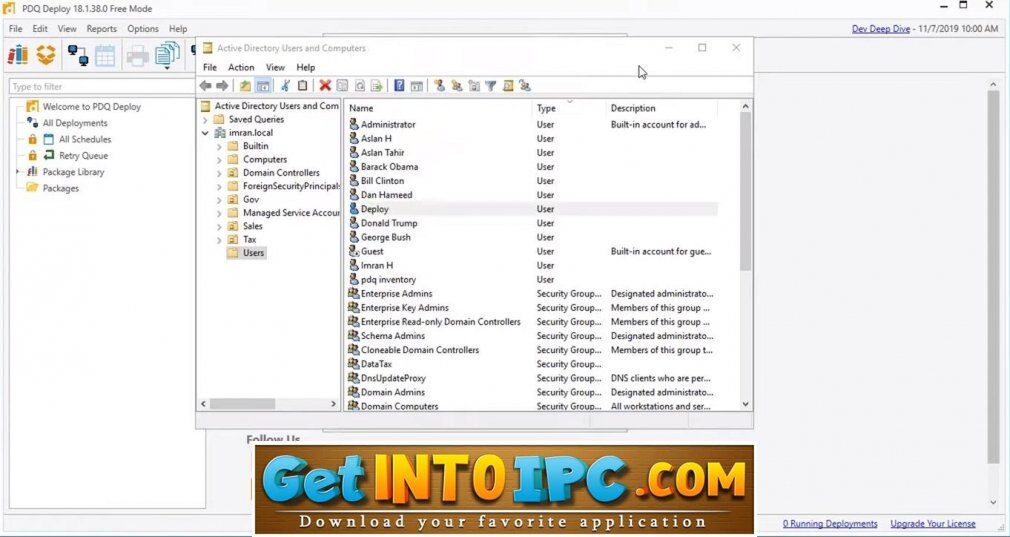Open the File menu in PDQ Deploy
This screenshot has width=1010, height=537.
[15, 29]
